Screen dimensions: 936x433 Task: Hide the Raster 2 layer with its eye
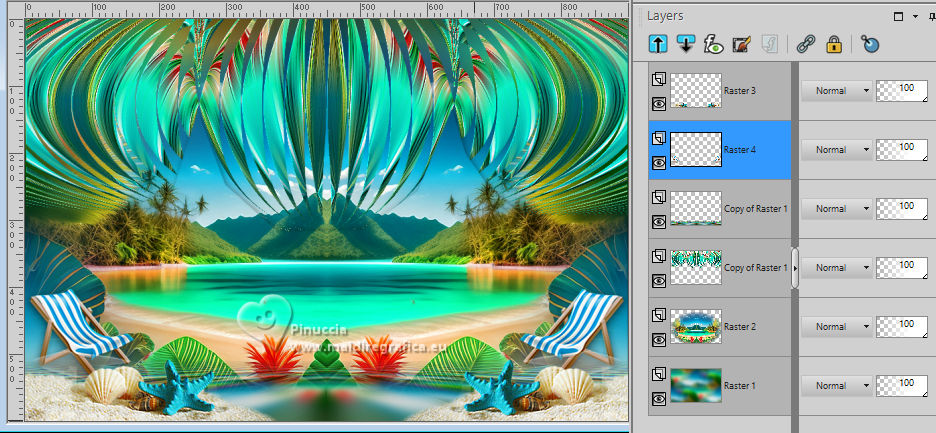(x=658, y=340)
